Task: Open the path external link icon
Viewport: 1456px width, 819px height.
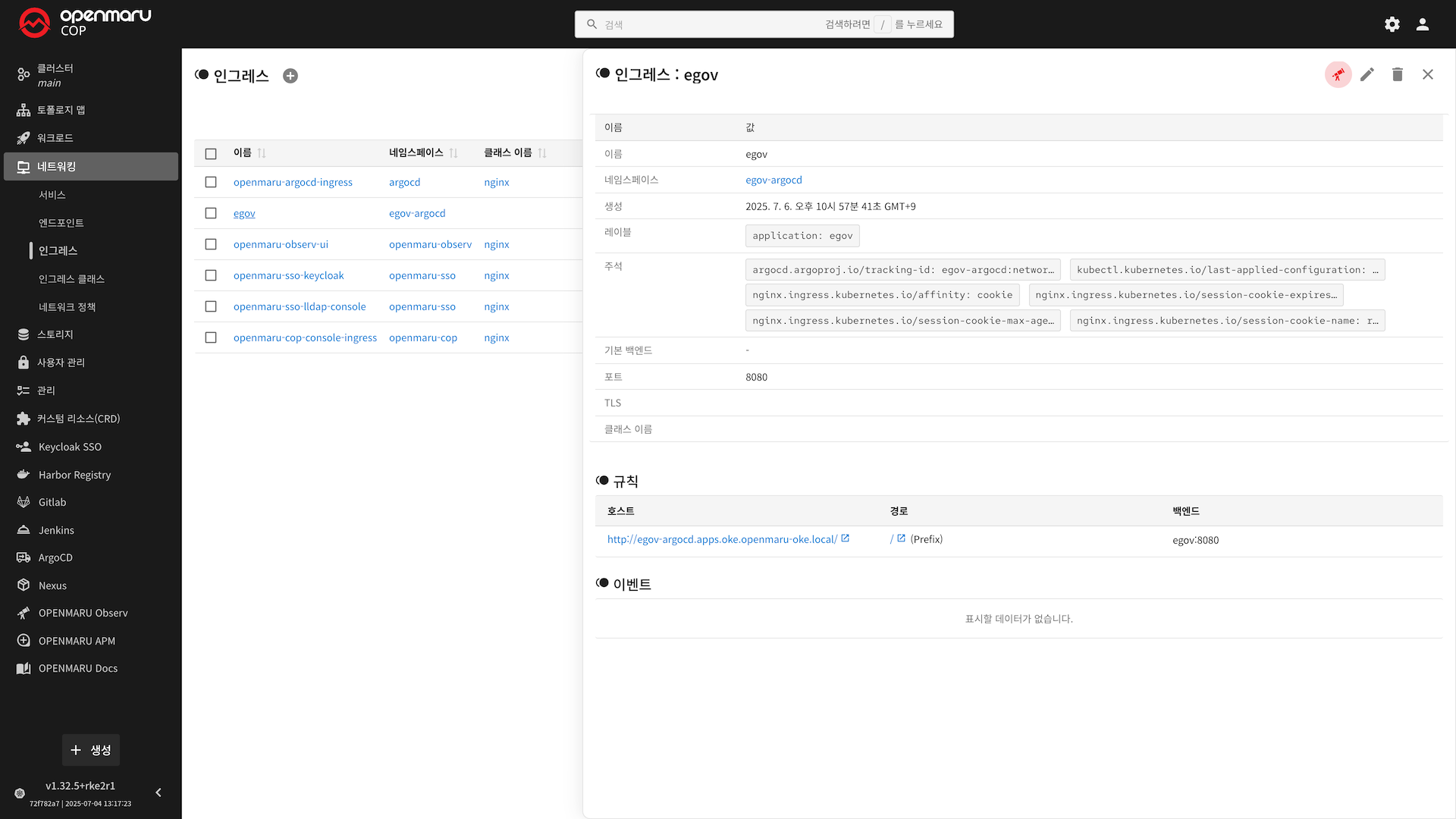Action: click(902, 538)
